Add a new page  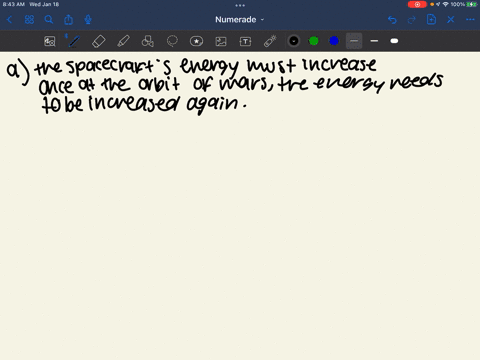coord(431,20)
